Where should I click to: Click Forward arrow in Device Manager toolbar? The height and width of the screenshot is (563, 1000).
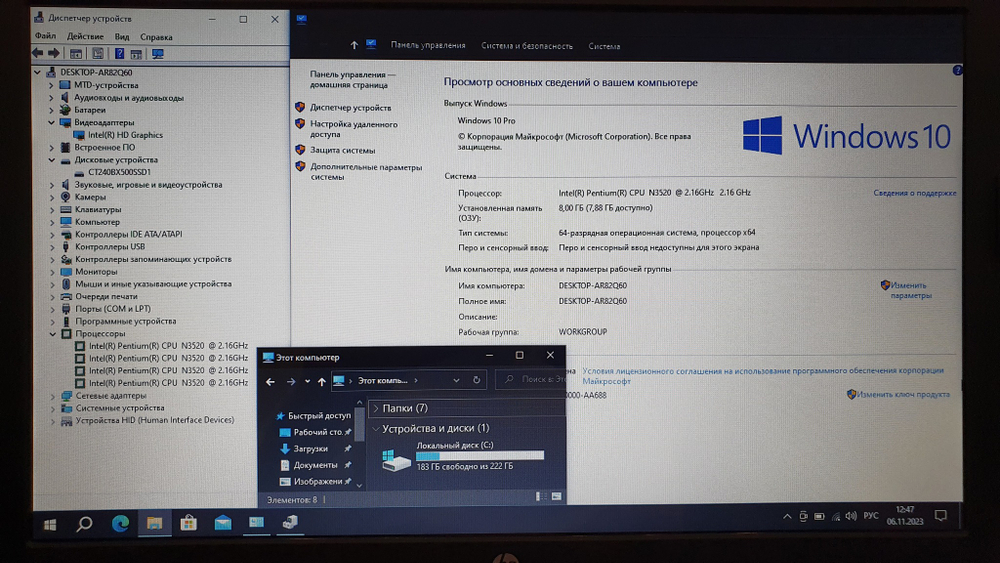[54, 54]
